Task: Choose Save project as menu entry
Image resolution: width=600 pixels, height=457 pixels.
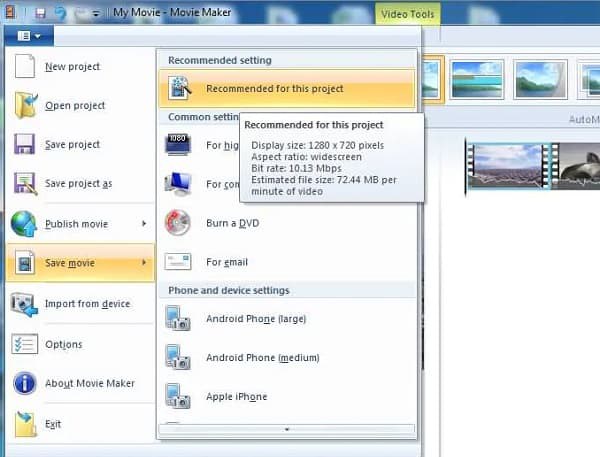Action: coord(80,183)
